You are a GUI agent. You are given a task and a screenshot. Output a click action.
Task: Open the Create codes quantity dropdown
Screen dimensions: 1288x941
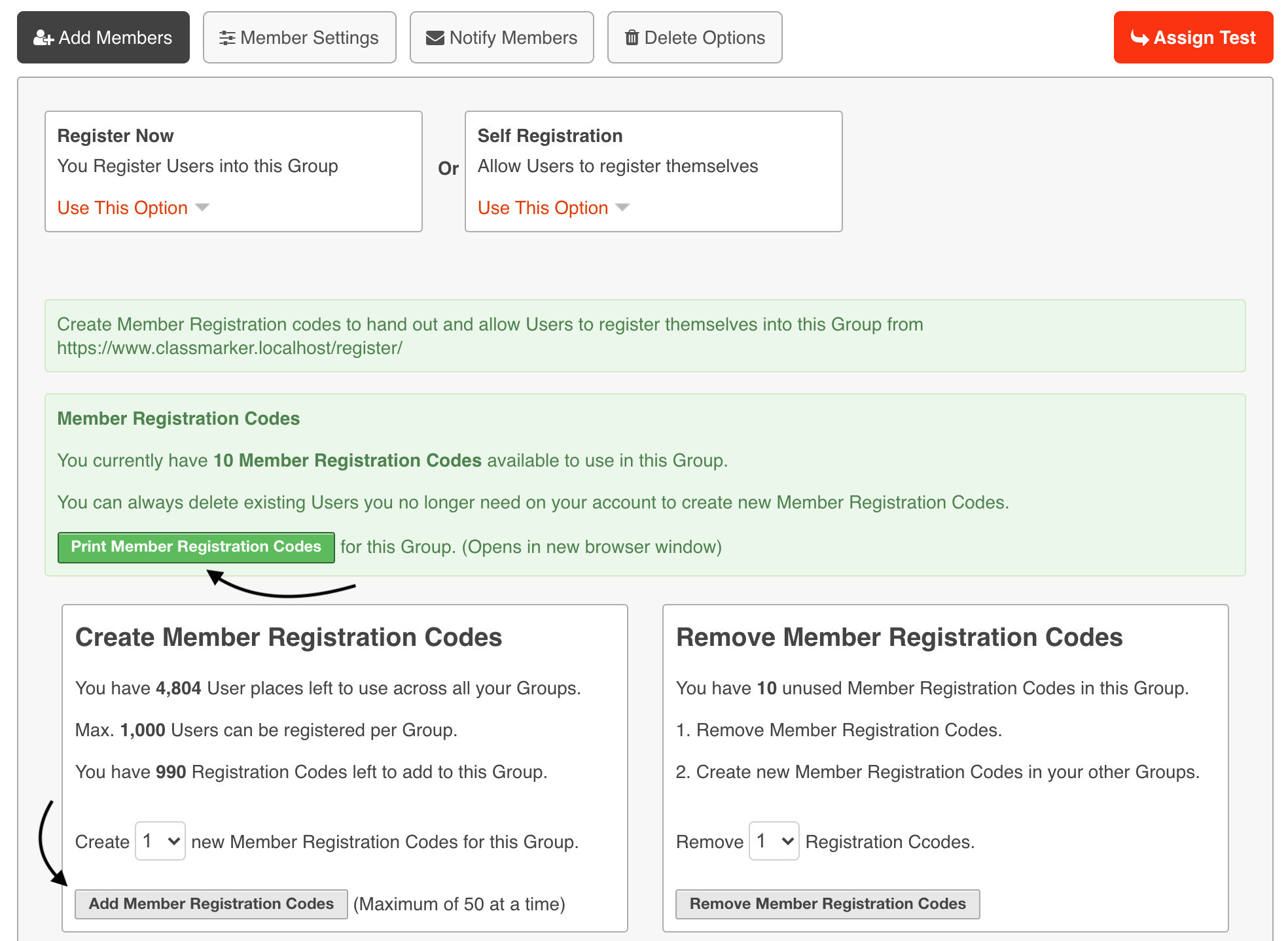(x=160, y=841)
